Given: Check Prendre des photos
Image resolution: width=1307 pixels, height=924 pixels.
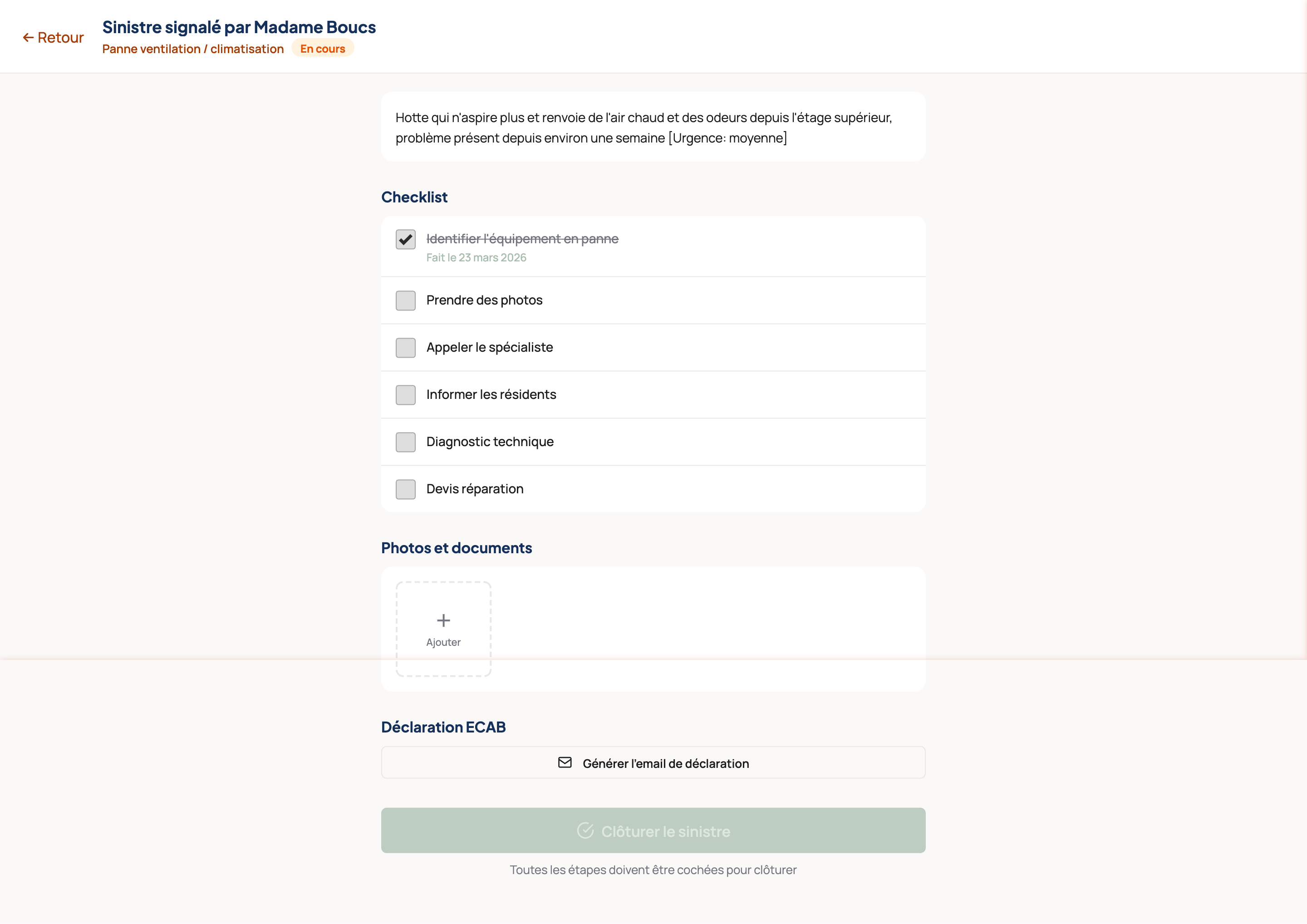Looking at the screenshot, I should (x=405, y=300).
